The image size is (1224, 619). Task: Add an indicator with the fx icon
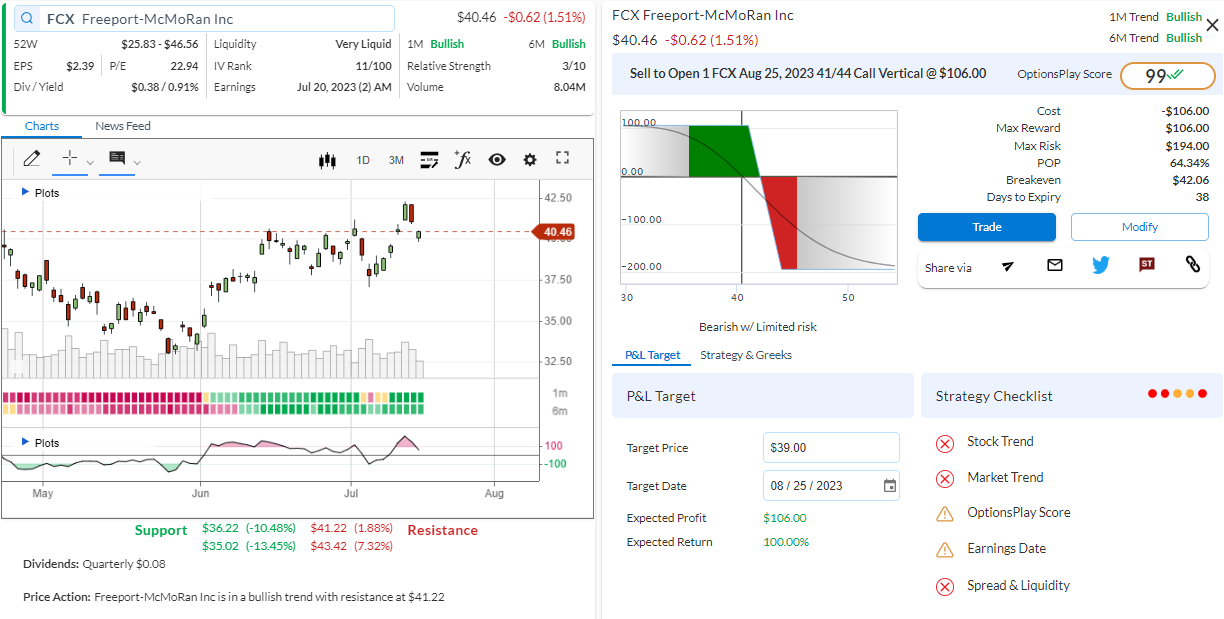[462, 159]
